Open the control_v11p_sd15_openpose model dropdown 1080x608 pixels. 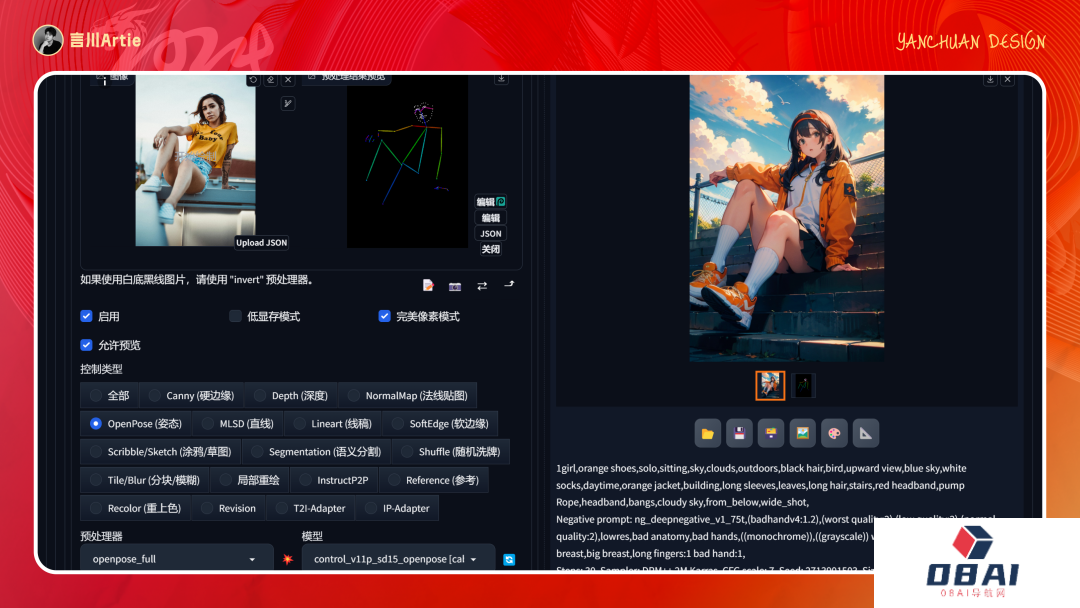click(398, 559)
